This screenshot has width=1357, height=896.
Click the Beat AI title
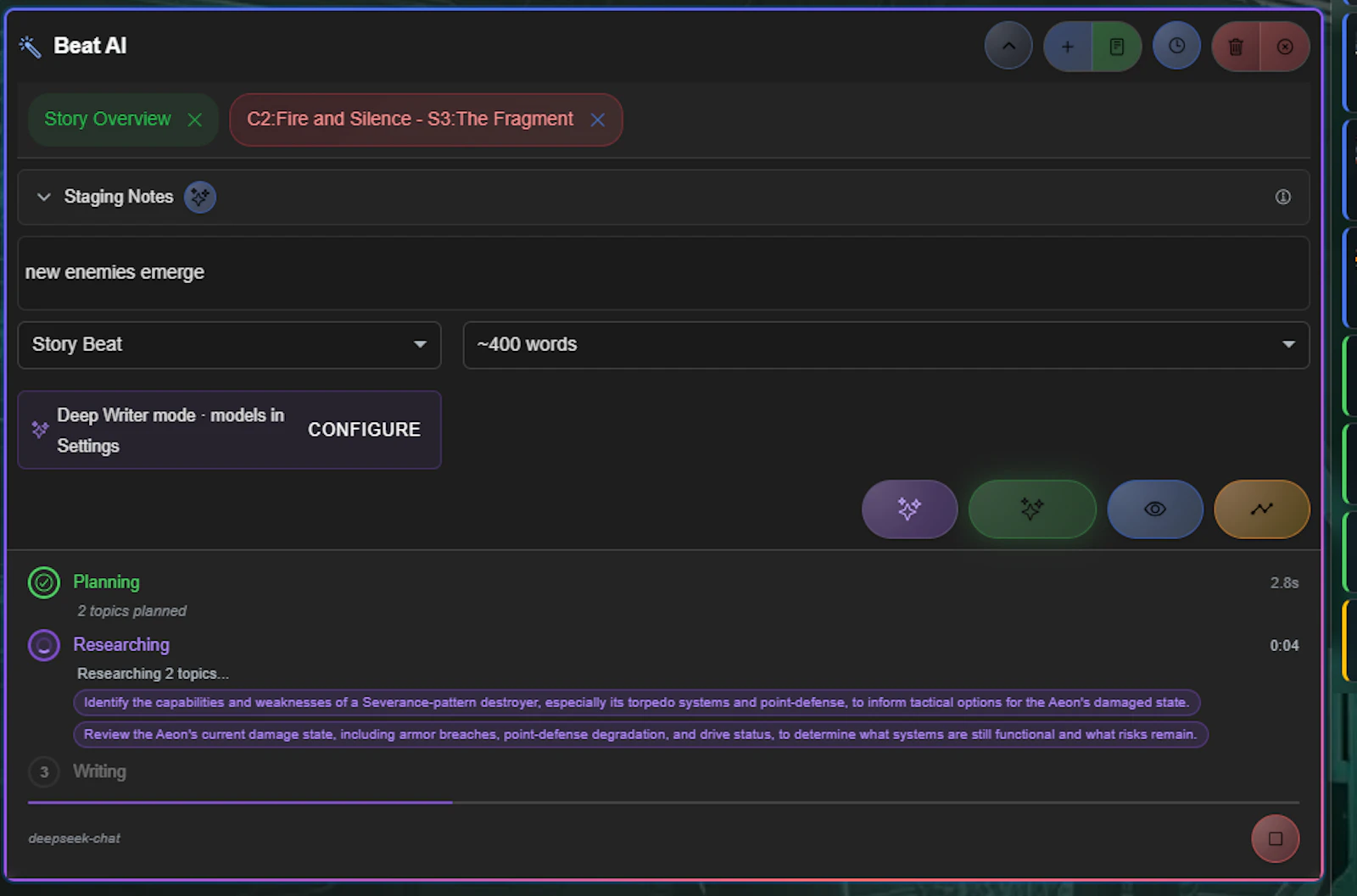point(90,47)
